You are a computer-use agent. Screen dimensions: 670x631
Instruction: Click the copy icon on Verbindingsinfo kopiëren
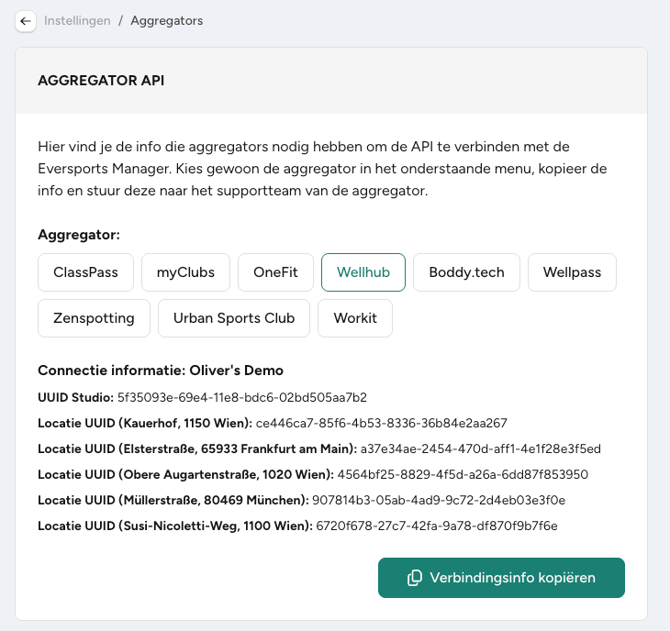(x=414, y=578)
